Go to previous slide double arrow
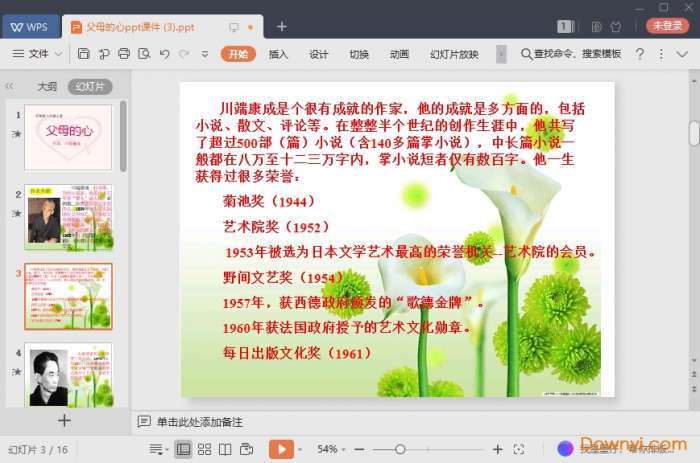 coord(694,374)
